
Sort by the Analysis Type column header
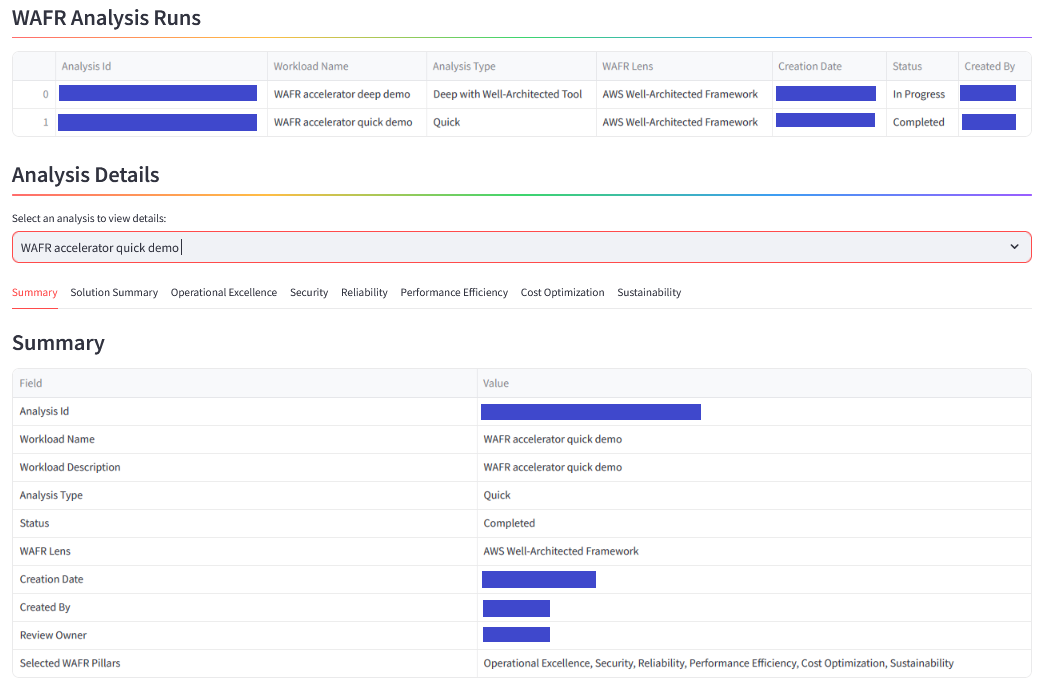click(x=511, y=66)
